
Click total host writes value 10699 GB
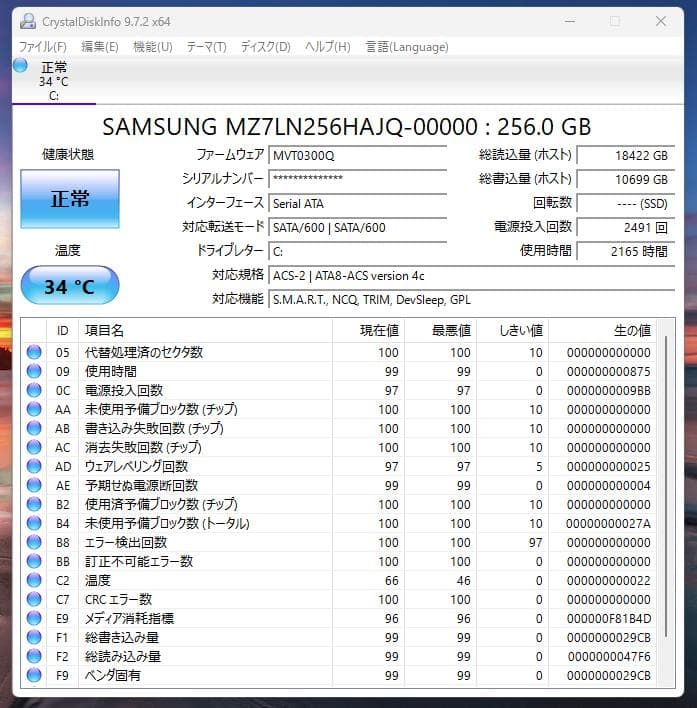pyautogui.click(x=626, y=179)
